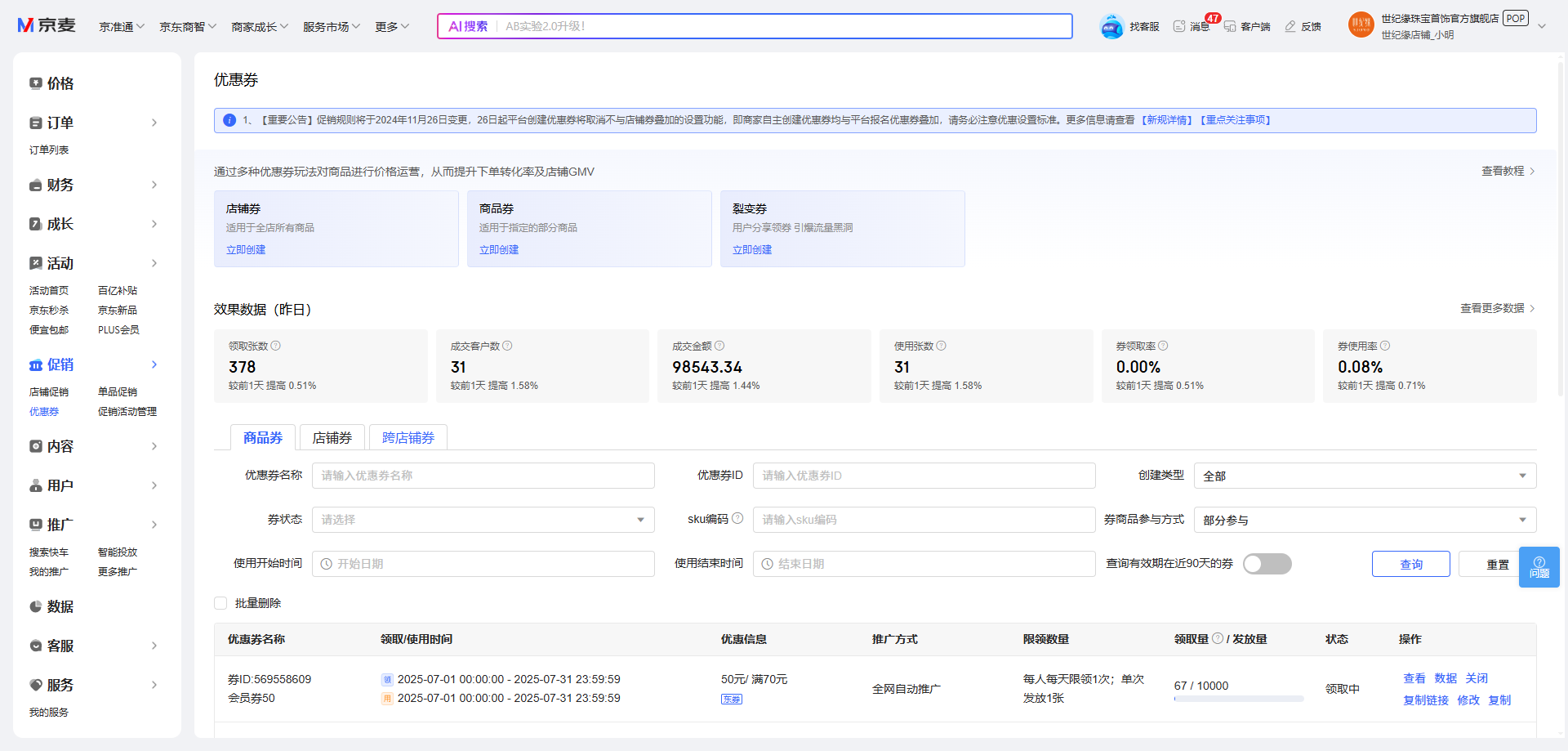1568x751 pixels.
Task: Expand the 订单 sidebar section
Action: pyautogui.click(x=154, y=123)
